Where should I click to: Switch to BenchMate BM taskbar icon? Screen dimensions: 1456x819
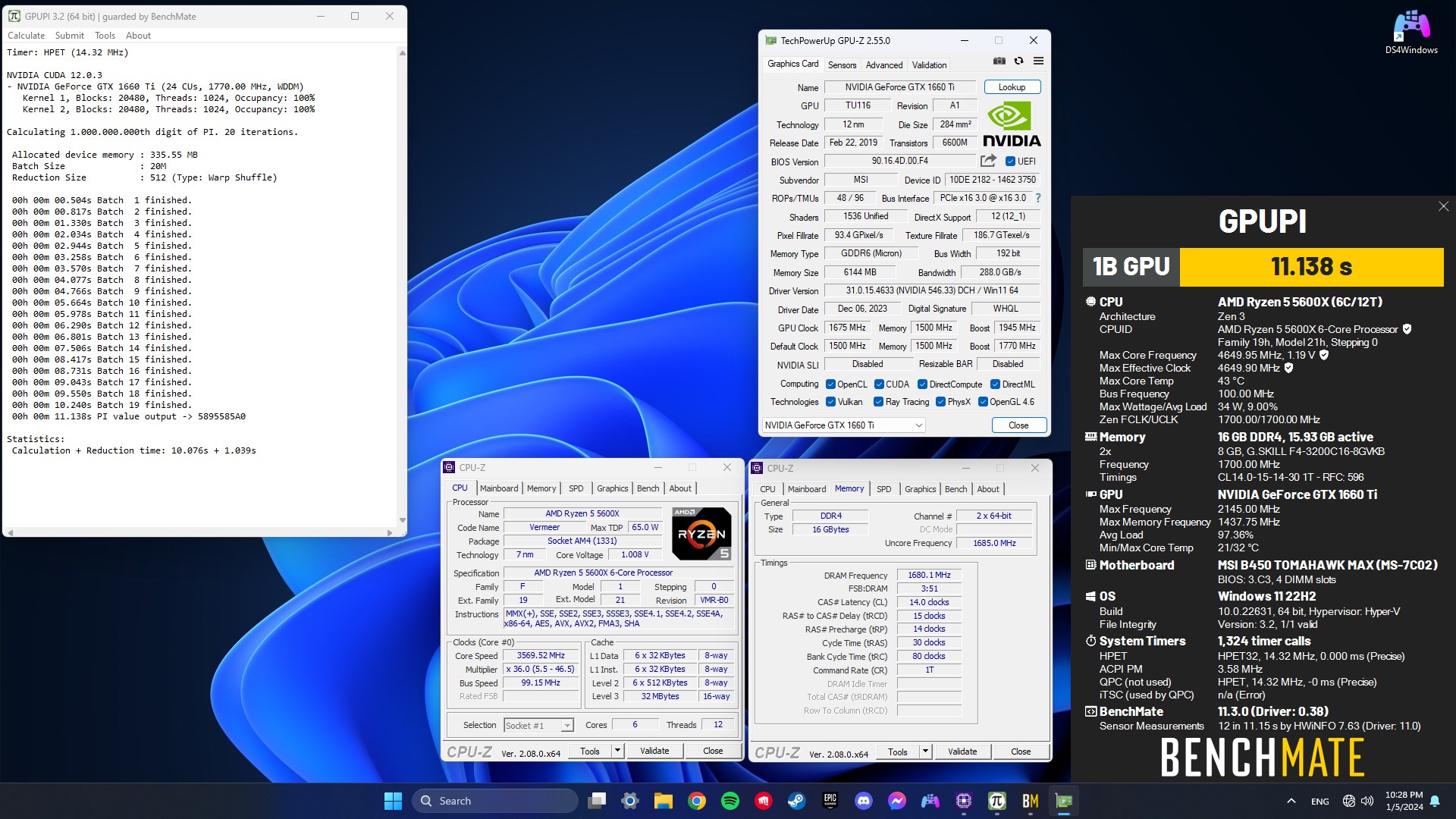pos(1031,801)
